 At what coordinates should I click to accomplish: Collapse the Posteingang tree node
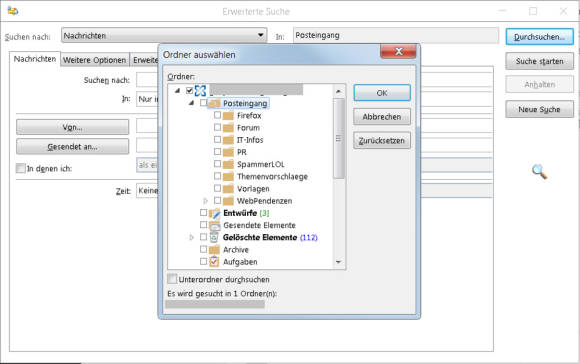point(191,103)
